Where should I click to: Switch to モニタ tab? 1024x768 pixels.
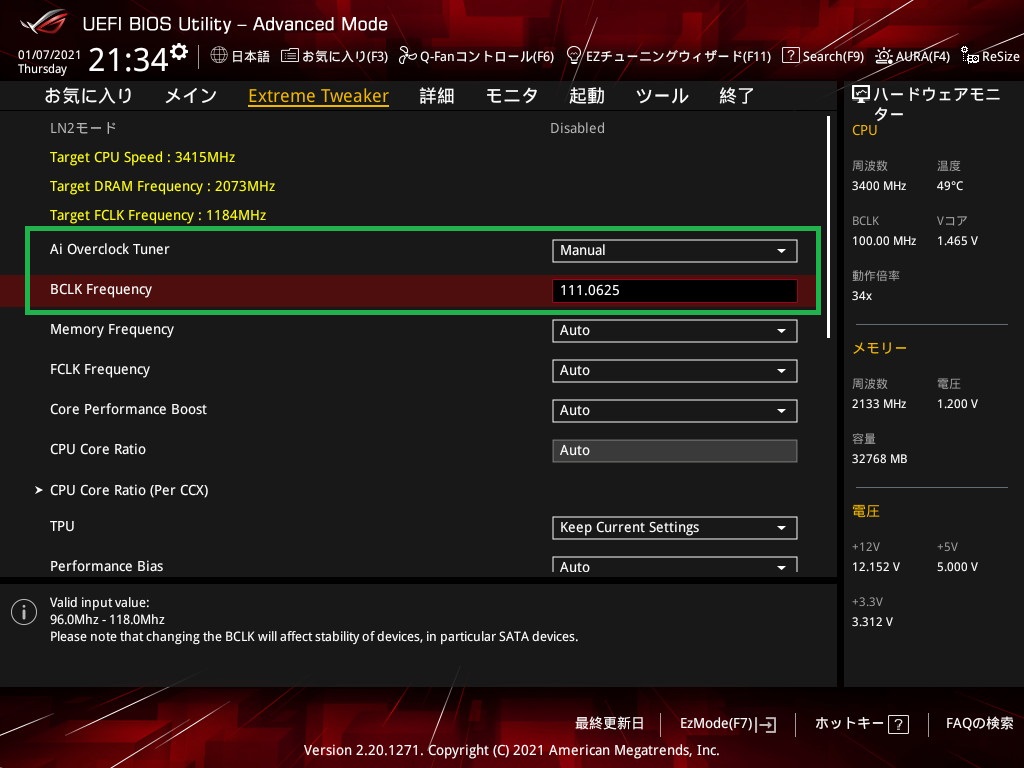click(512, 96)
